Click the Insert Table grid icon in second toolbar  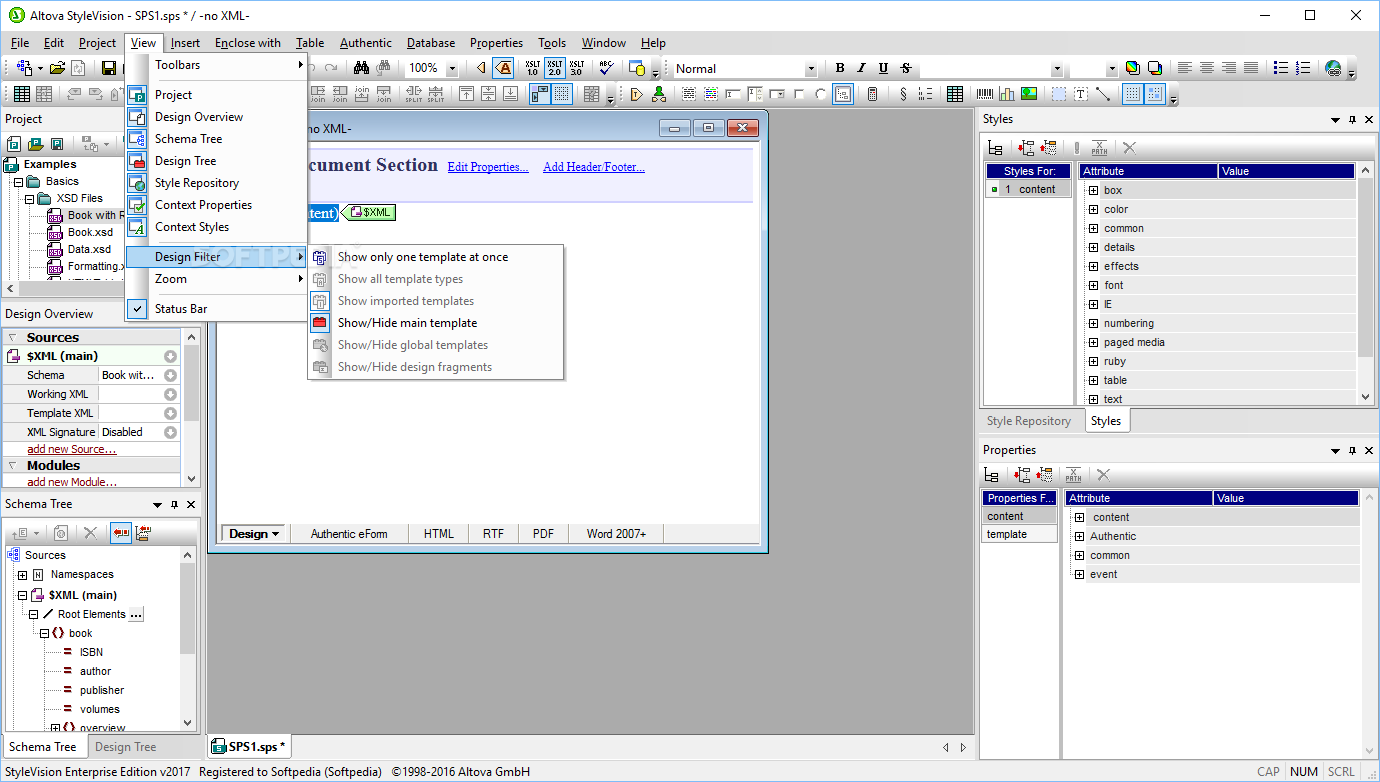955,94
